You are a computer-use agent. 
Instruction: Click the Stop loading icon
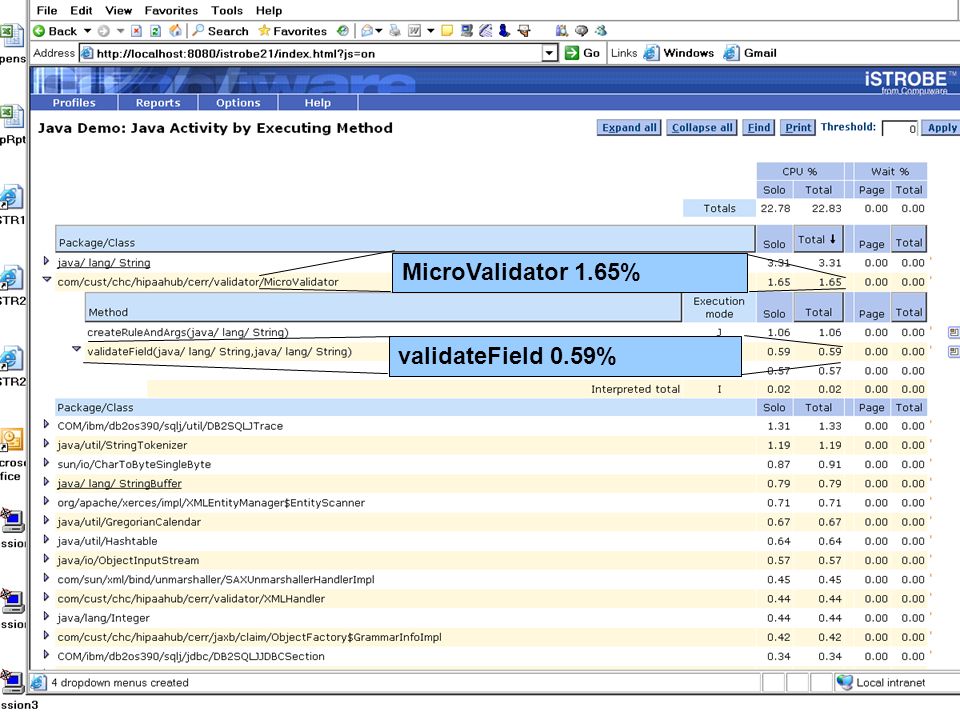(137, 31)
